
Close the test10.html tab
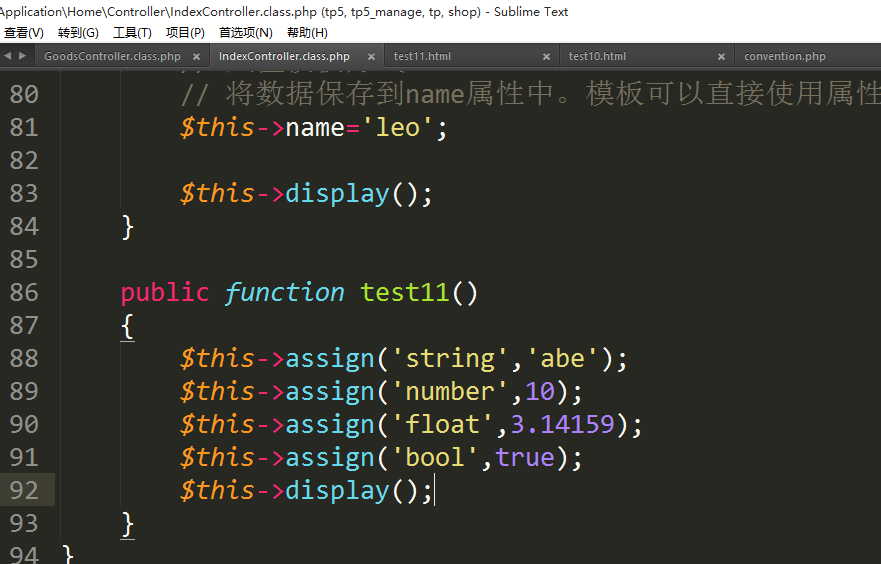pos(721,57)
